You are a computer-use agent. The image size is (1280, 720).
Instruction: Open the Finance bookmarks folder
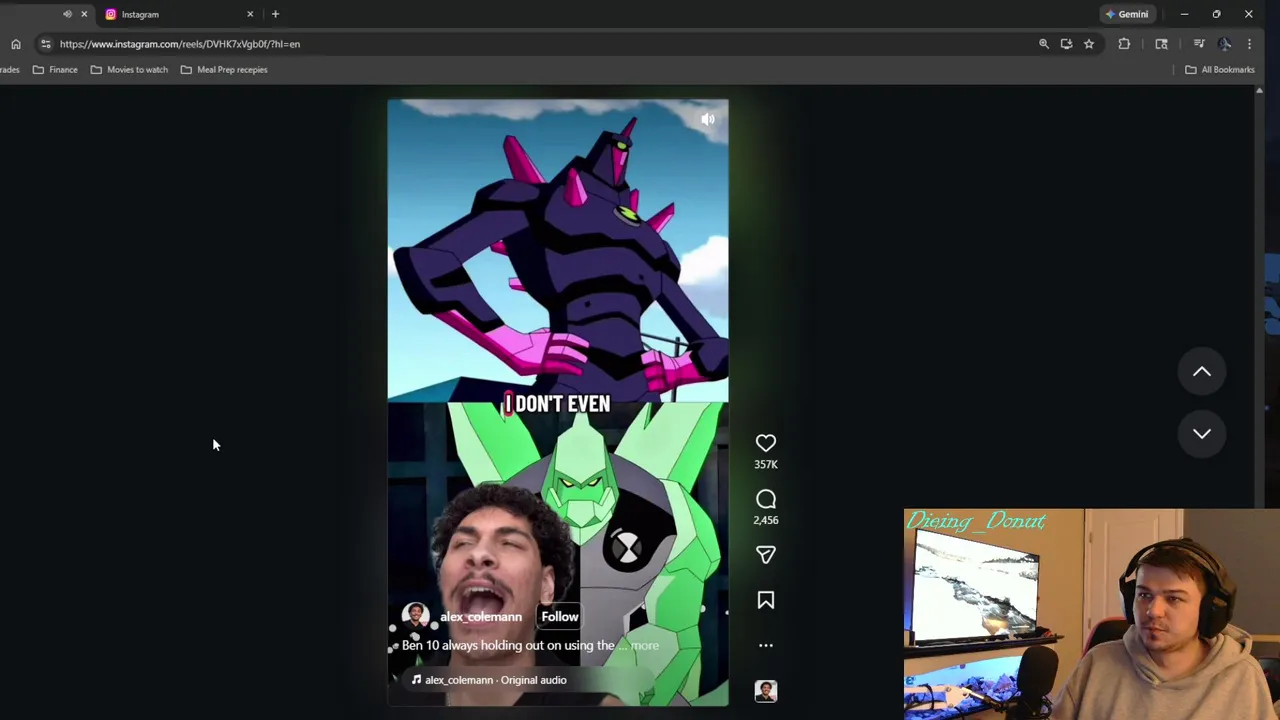click(x=55, y=70)
